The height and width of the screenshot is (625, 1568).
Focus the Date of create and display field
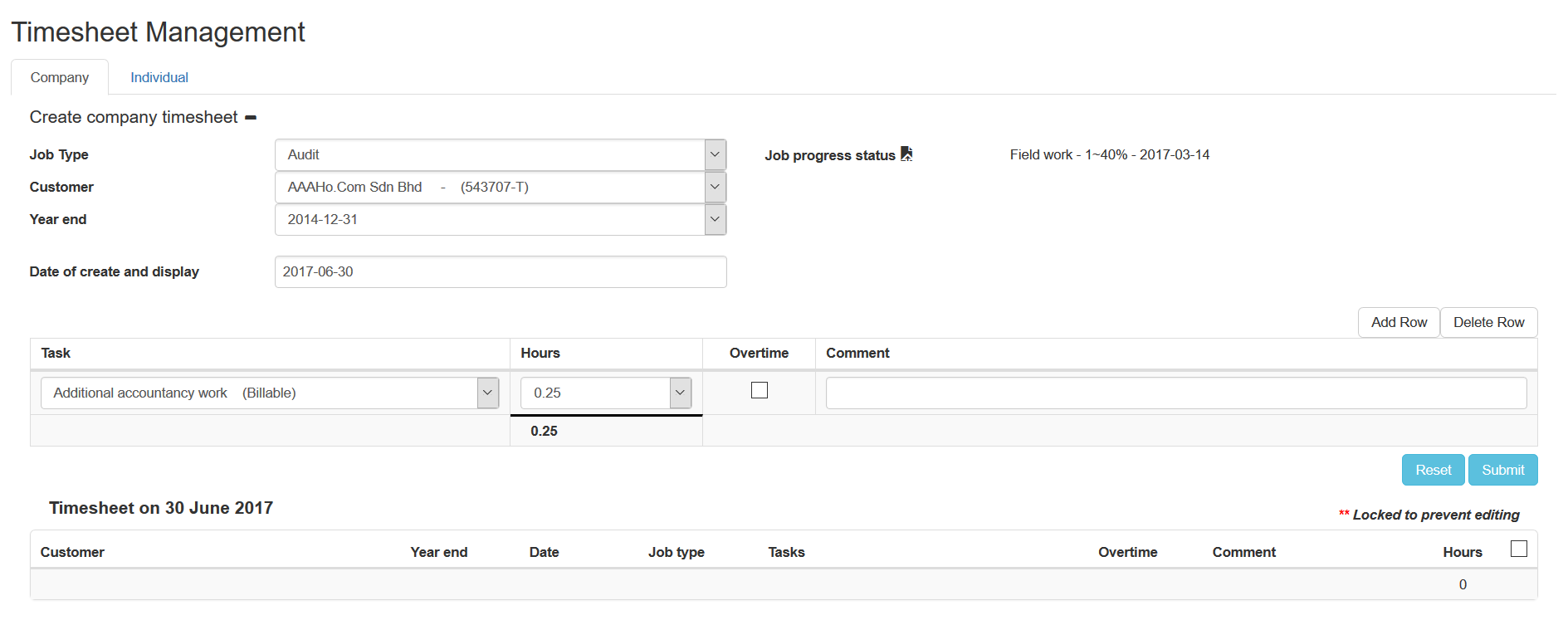(501, 272)
